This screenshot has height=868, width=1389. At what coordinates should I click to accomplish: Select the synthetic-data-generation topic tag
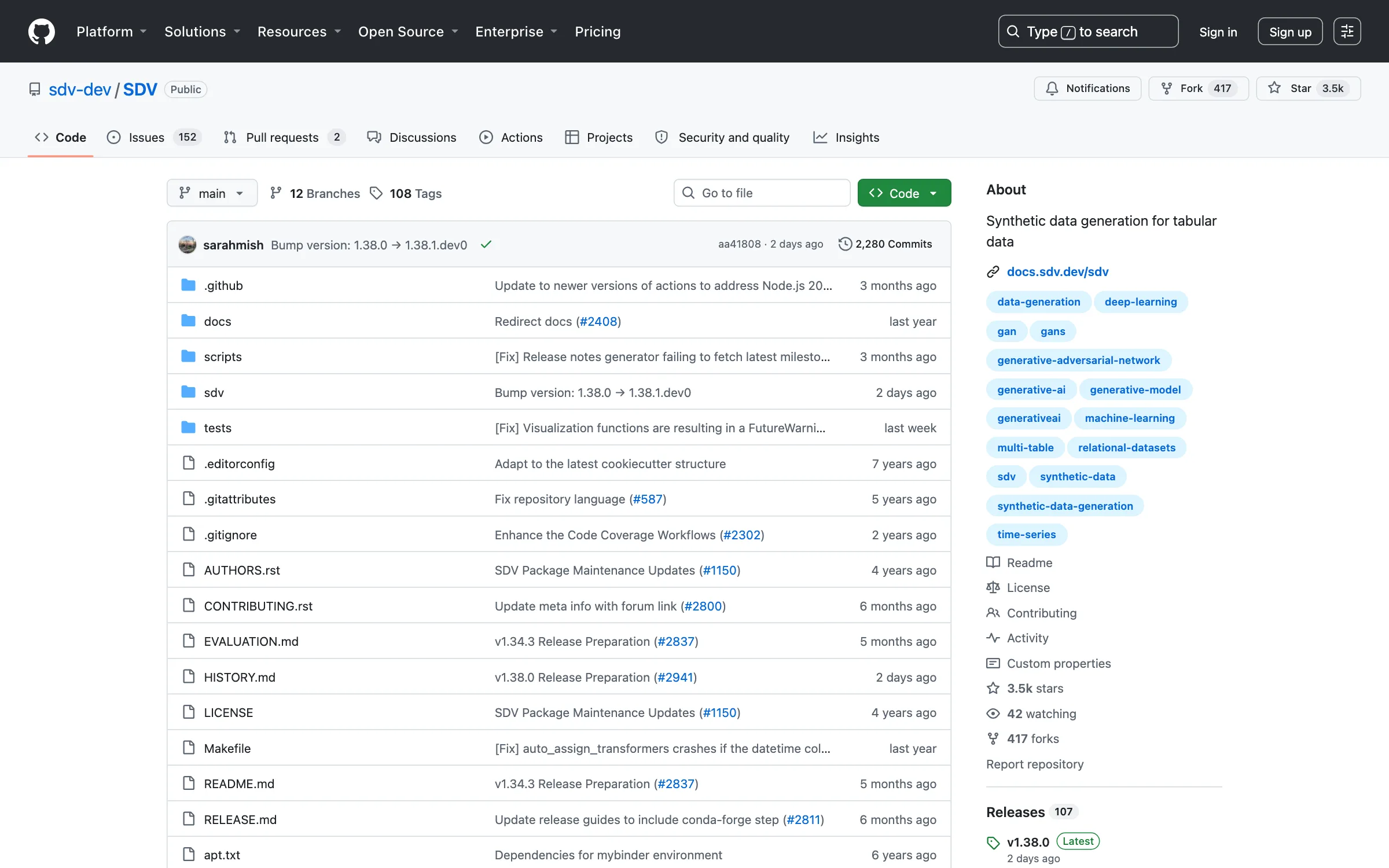tap(1065, 506)
